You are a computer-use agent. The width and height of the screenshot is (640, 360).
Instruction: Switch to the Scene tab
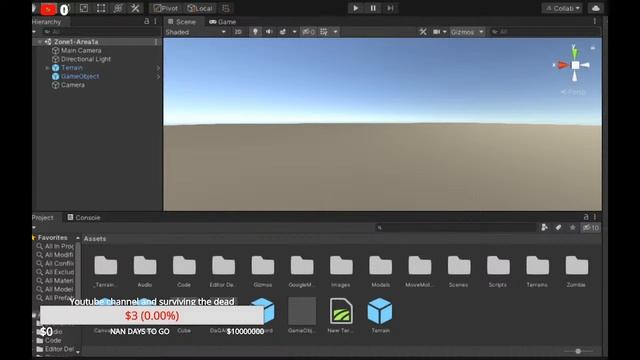[182, 22]
